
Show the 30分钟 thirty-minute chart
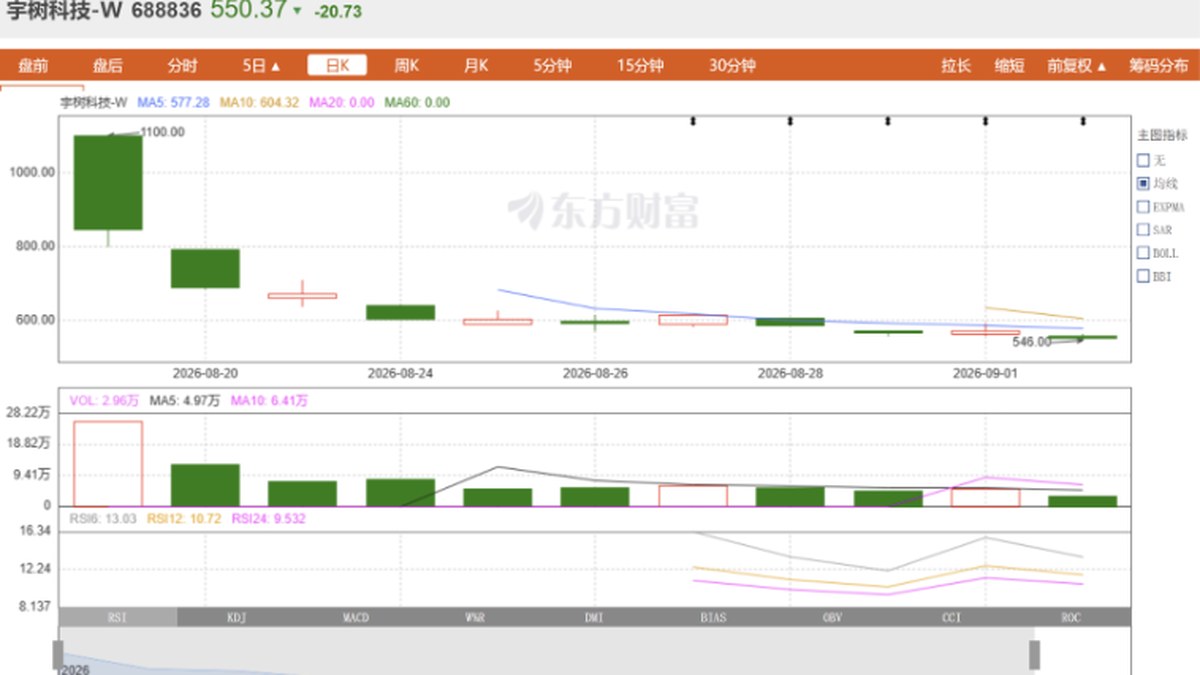point(732,66)
